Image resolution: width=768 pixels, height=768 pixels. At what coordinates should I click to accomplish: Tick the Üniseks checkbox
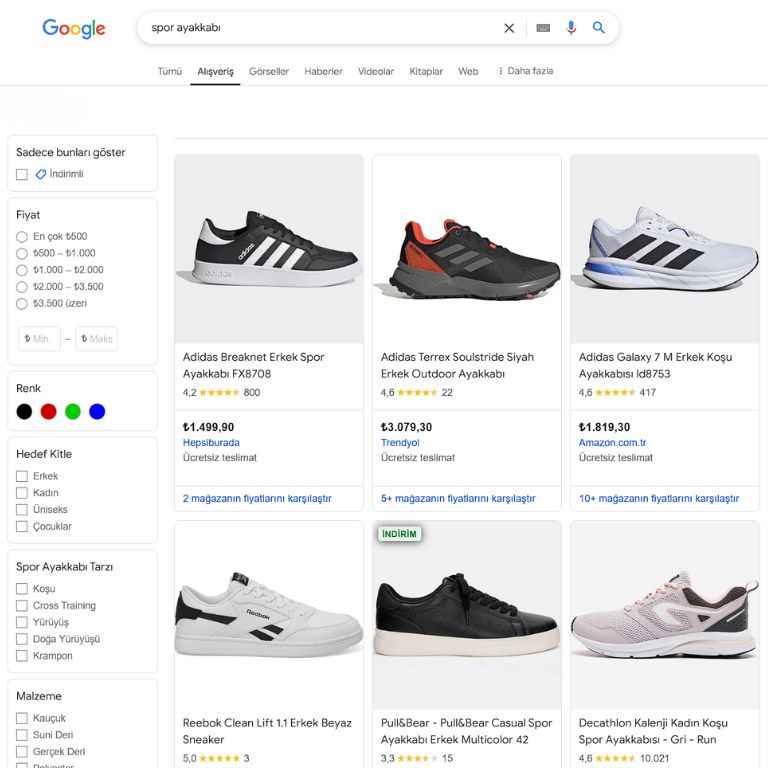22,509
